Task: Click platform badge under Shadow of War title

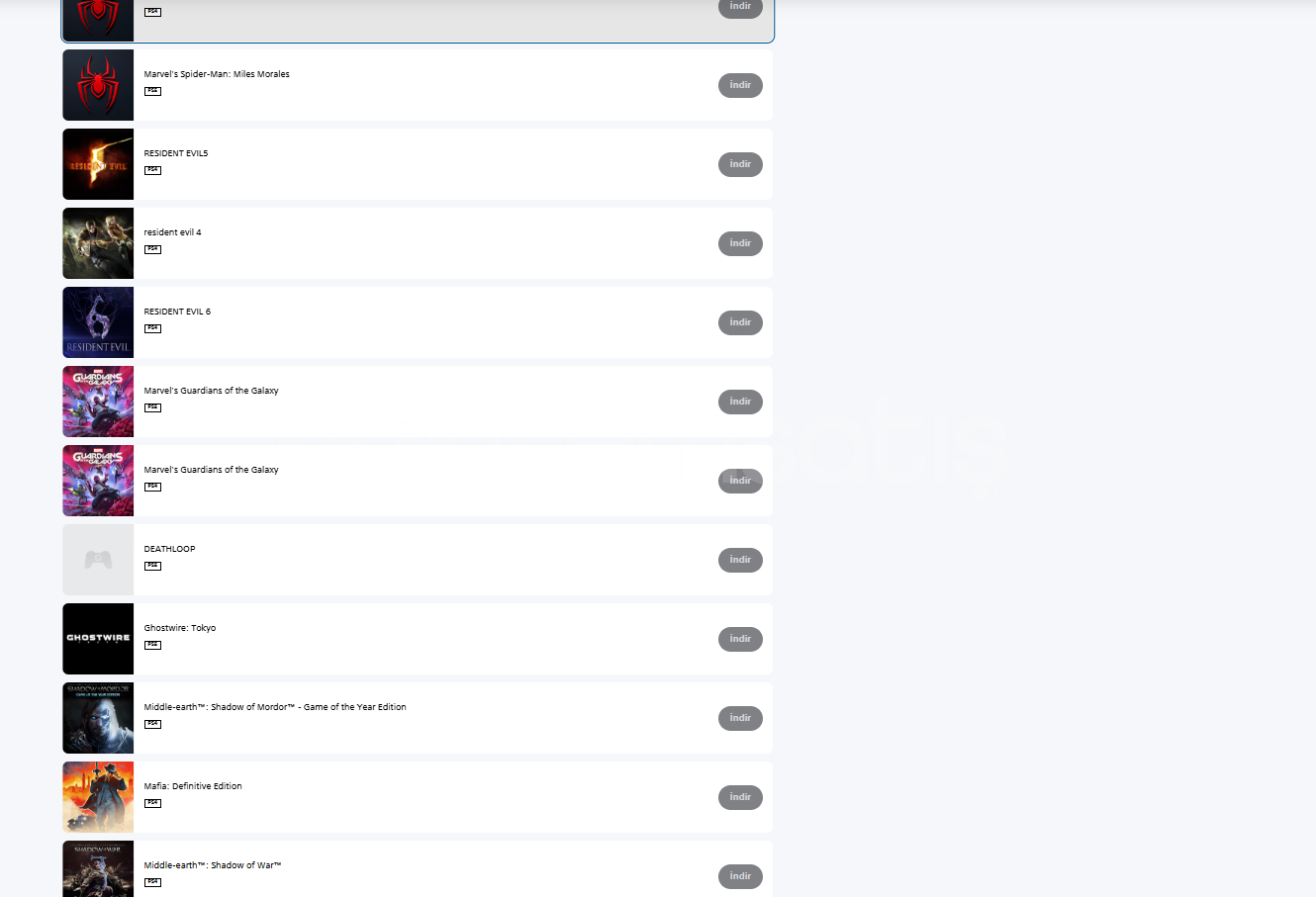Action: [x=152, y=882]
